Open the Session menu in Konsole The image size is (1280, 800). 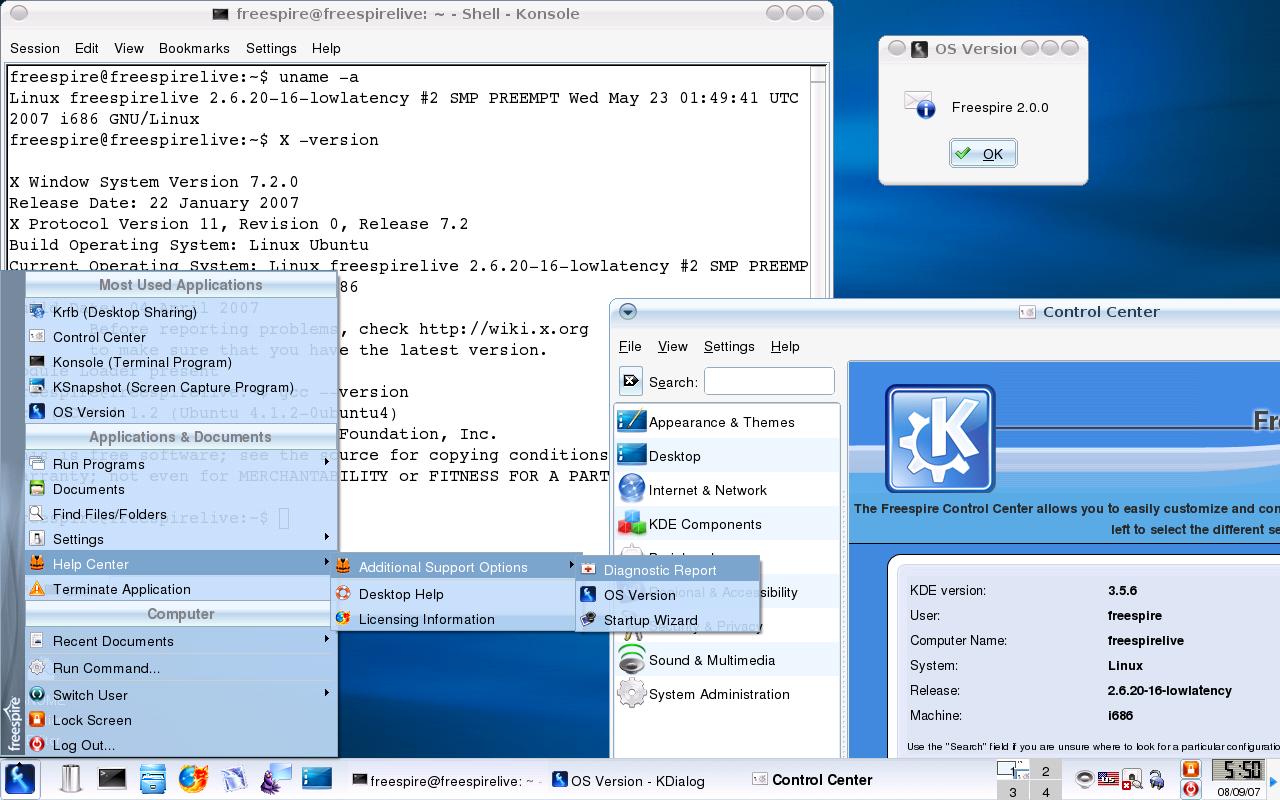[35, 48]
